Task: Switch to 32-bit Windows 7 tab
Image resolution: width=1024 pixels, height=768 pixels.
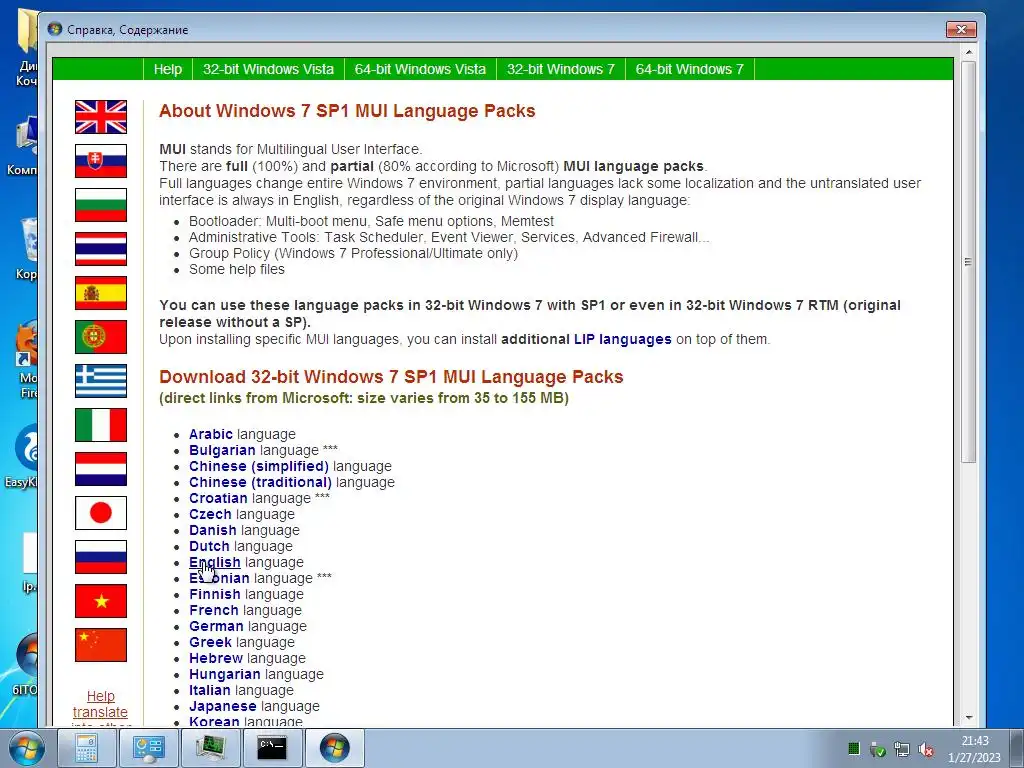Action: (x=561, y=69)
